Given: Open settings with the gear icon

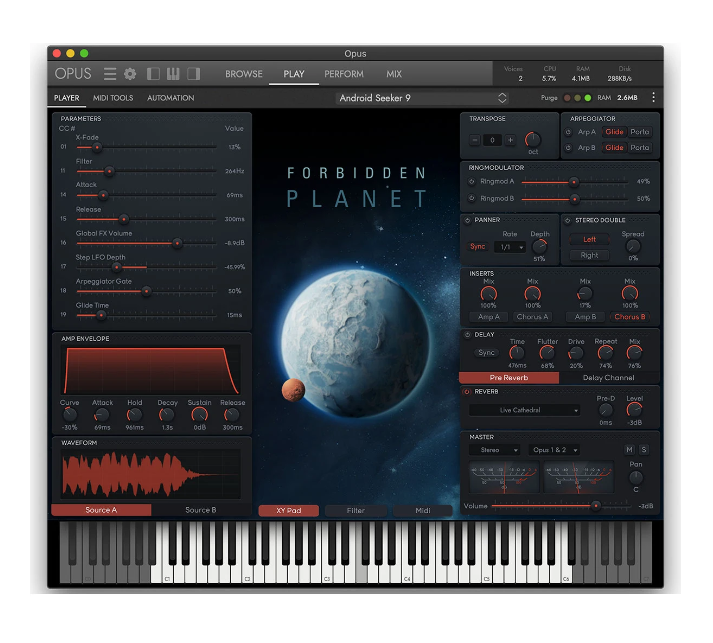Looking at the screenshot, I should click(129, 74).
